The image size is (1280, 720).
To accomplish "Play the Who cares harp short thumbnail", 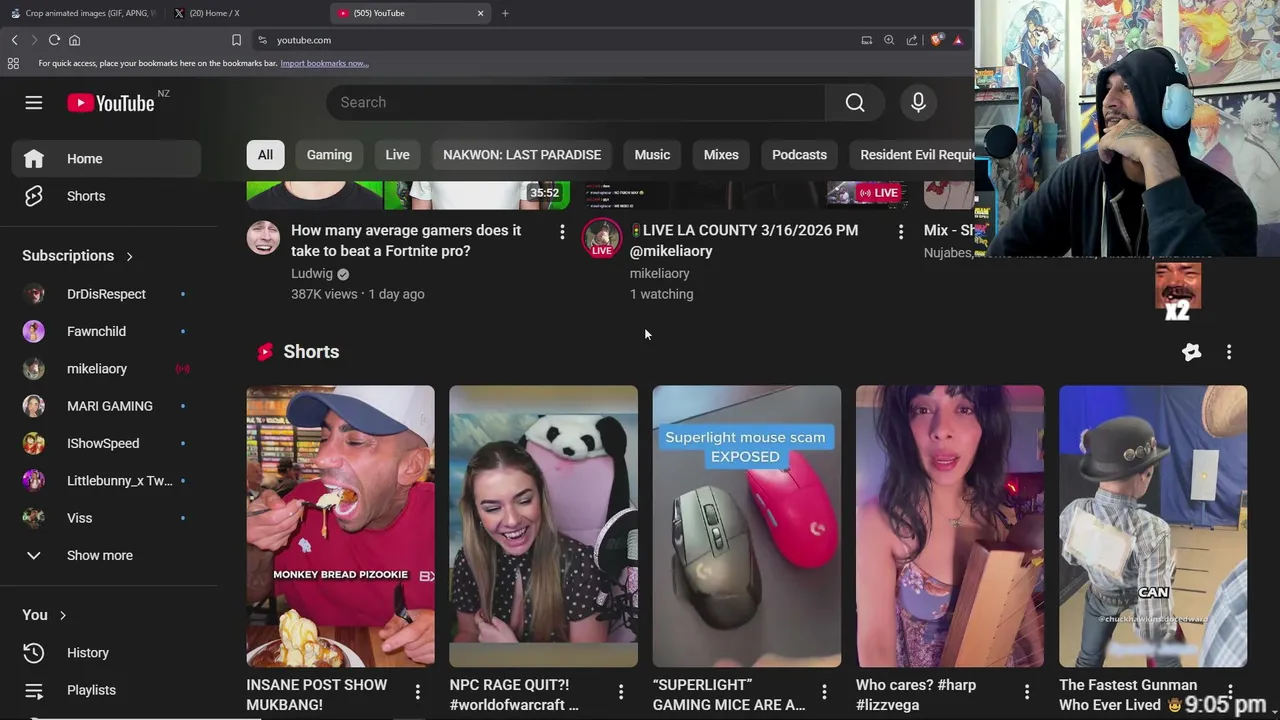I will (950, 526).
